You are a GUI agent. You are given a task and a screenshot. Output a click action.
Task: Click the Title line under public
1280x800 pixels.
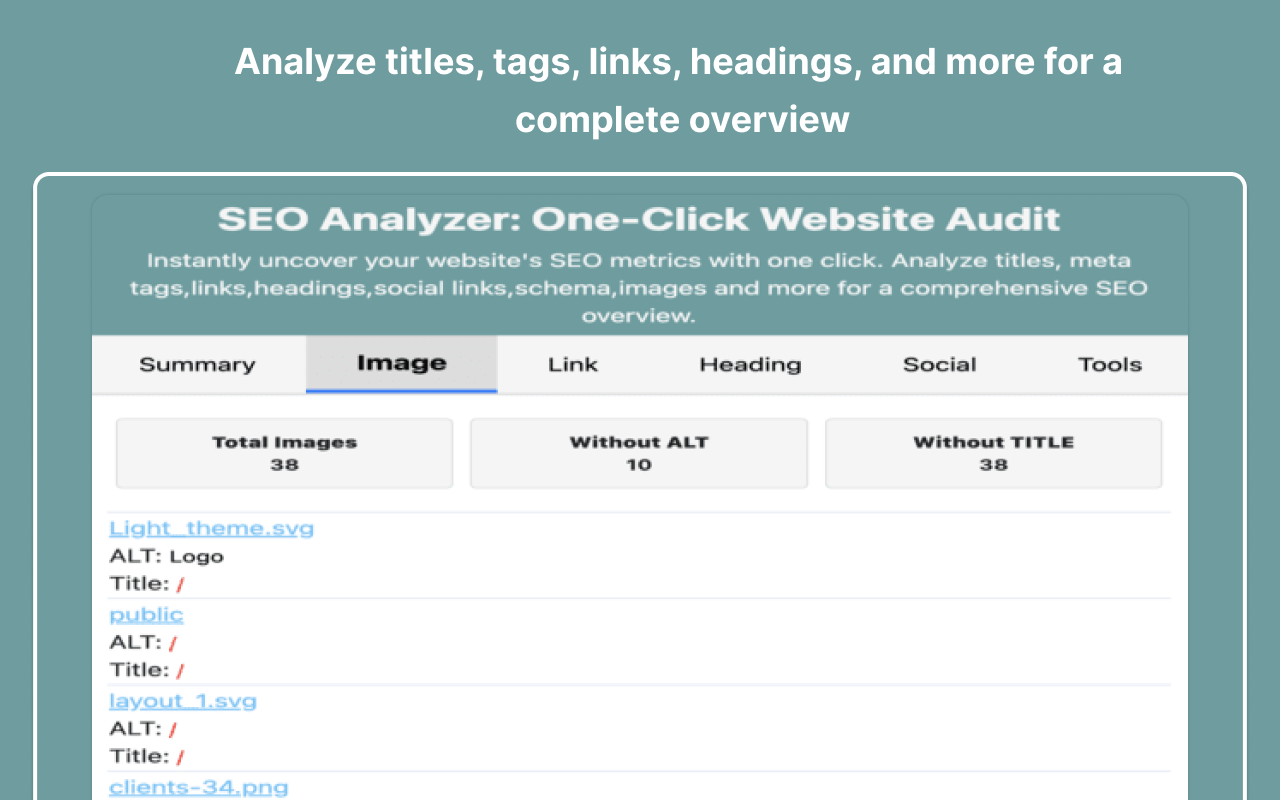tap(147, 670)
